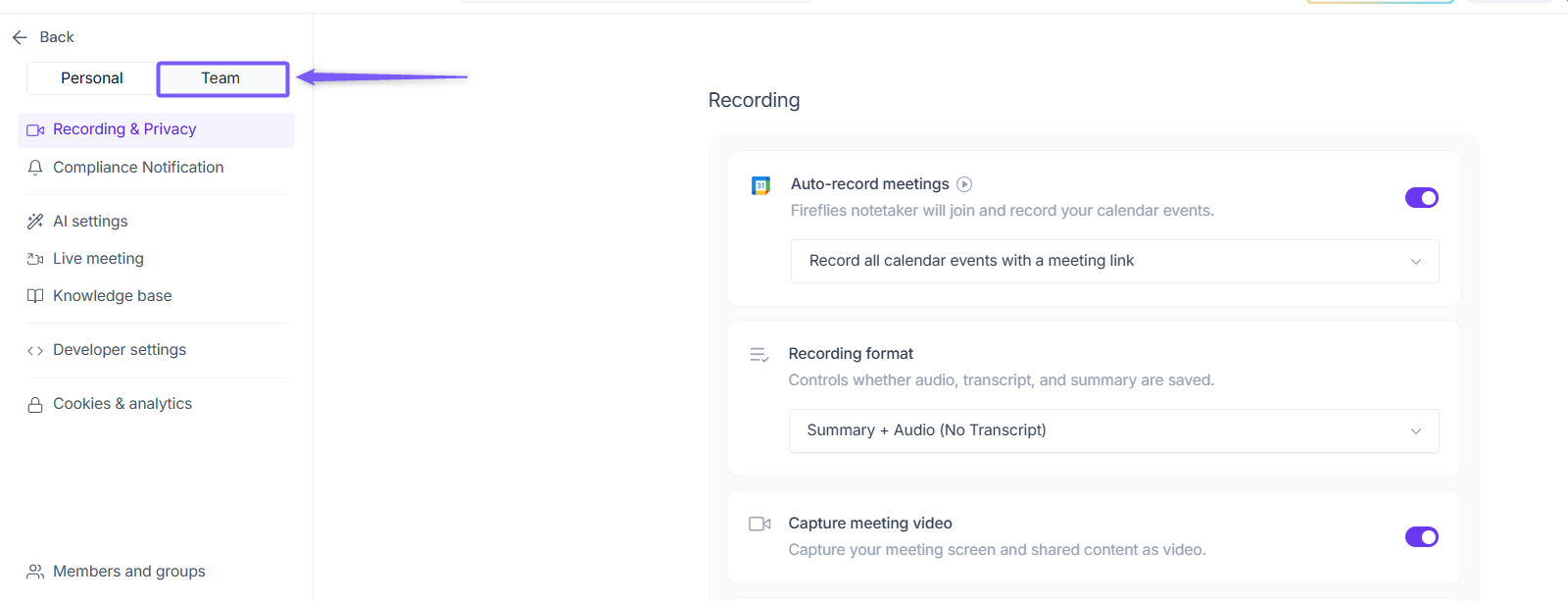Disable the Auto-record meetings toggle
Image resolution: width=1568 pixels, height=601 pixels.
coord(1421,198)
